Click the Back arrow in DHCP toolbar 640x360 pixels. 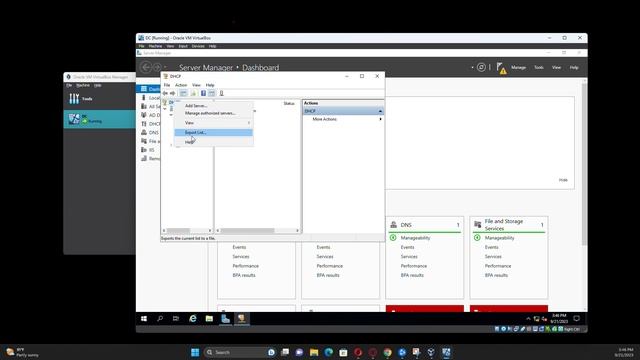point(165,93)
